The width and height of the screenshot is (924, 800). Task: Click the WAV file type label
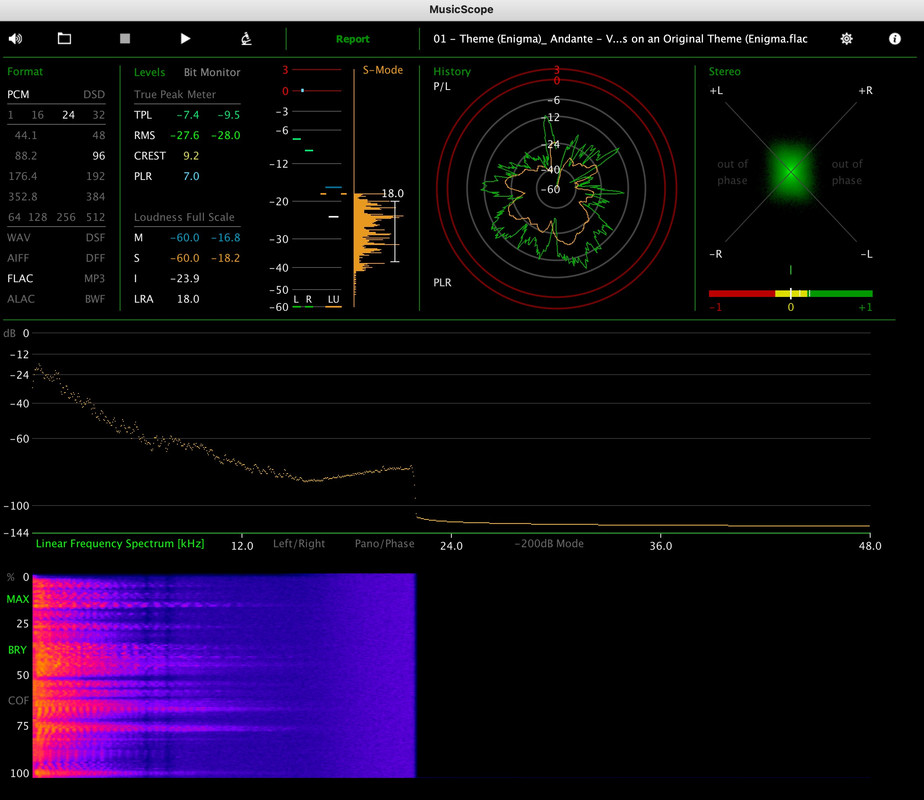tap(19, 237)
